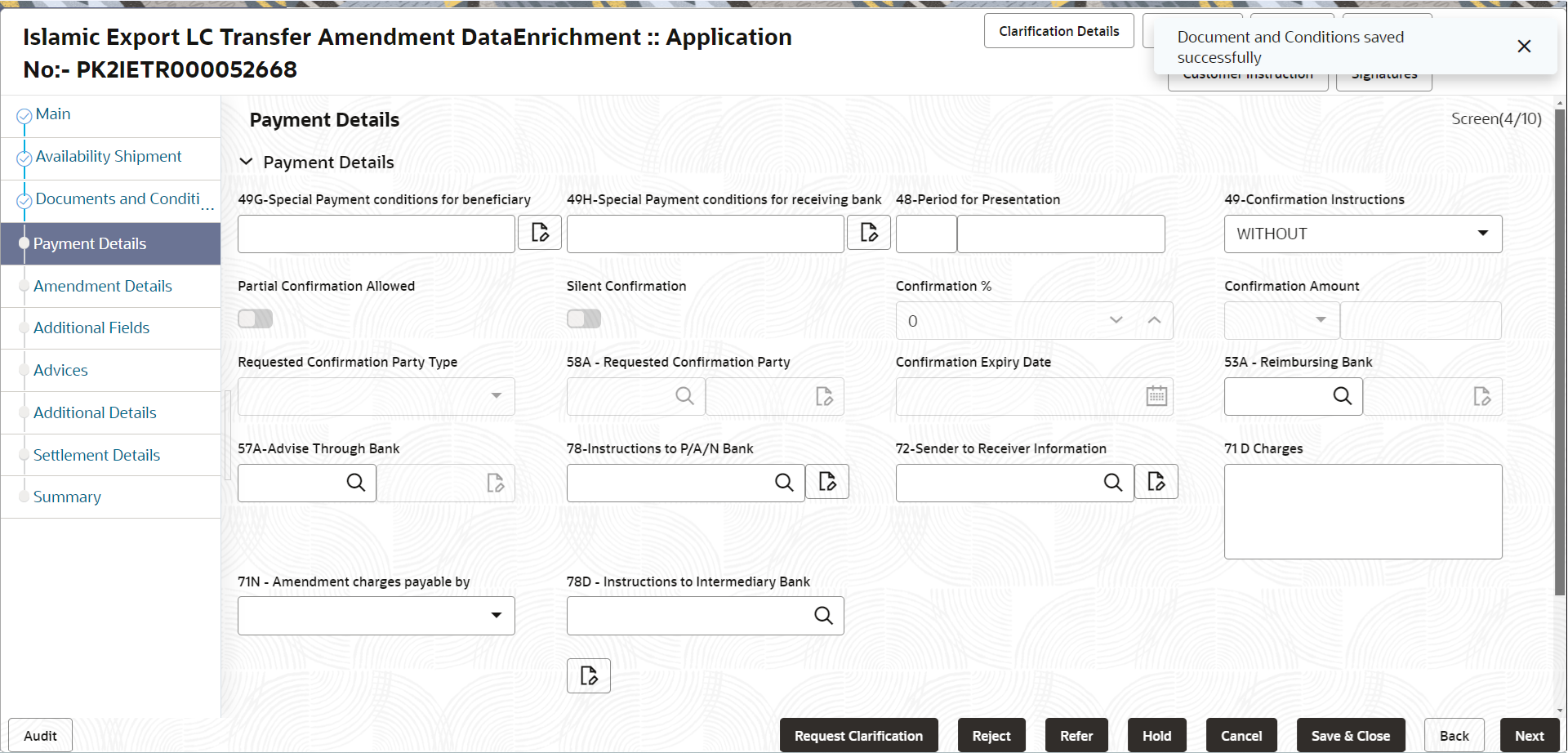1568x753 pixels.
Task: Open the editor icon for 49G Special Payment conditions
Action: tap(539, 233)
